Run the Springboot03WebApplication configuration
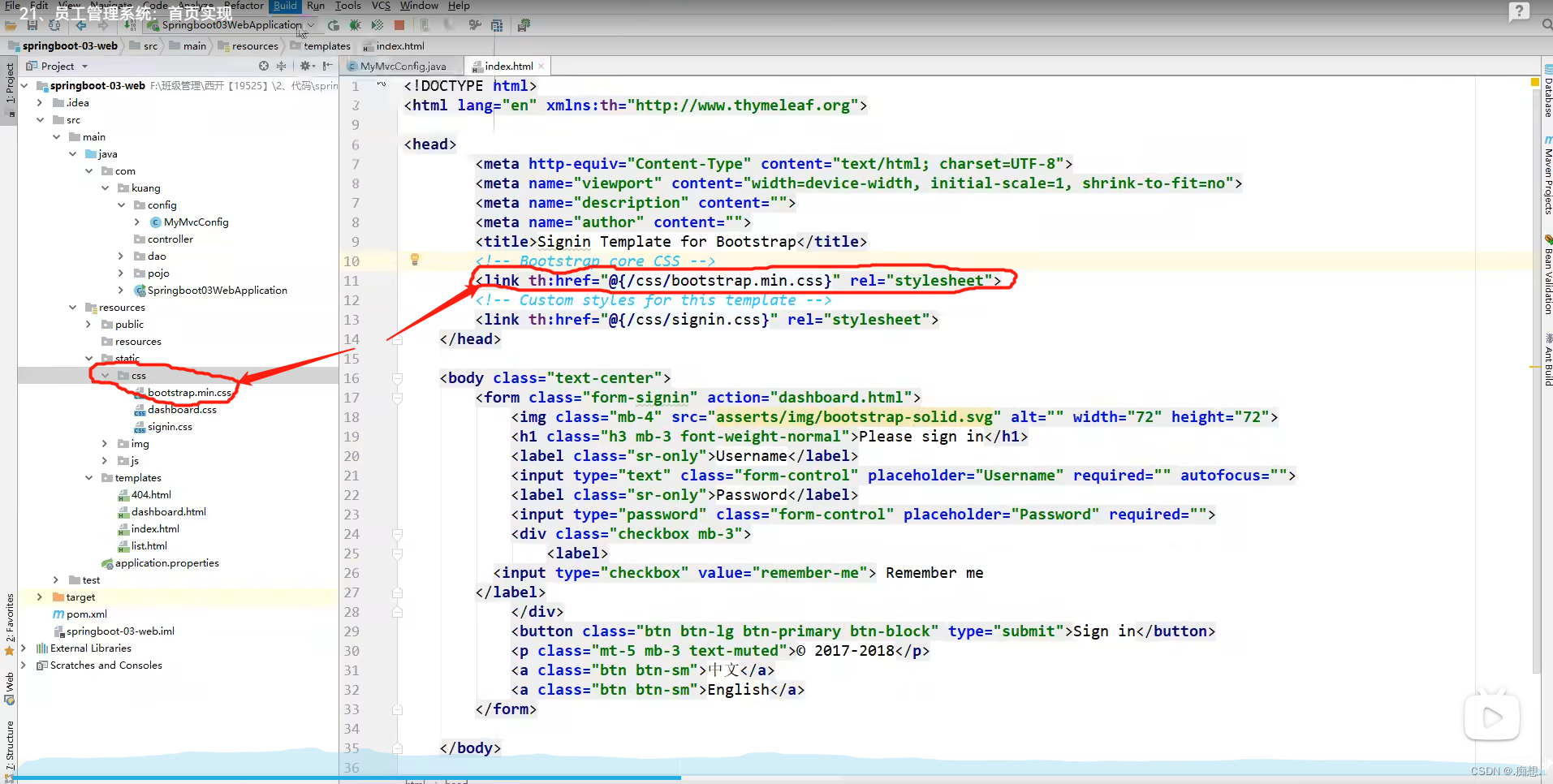The image size is (1553, 784). point(333,25)
